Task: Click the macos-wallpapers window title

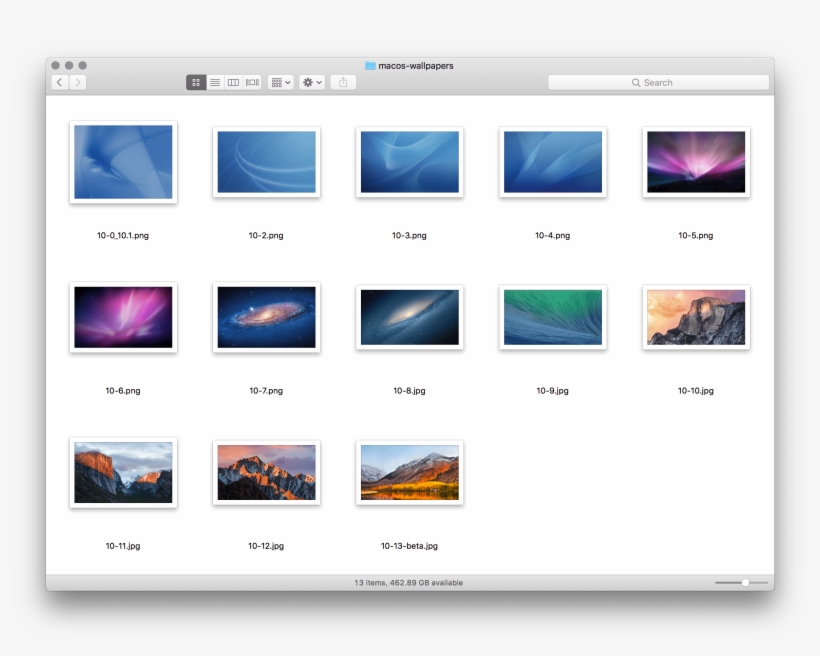Action: tap(416, 66)
